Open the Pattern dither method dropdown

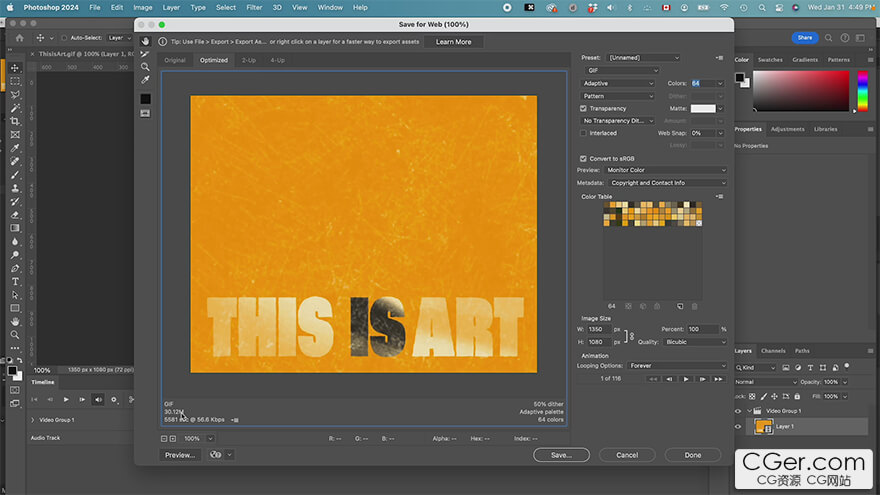pos(617,96)
